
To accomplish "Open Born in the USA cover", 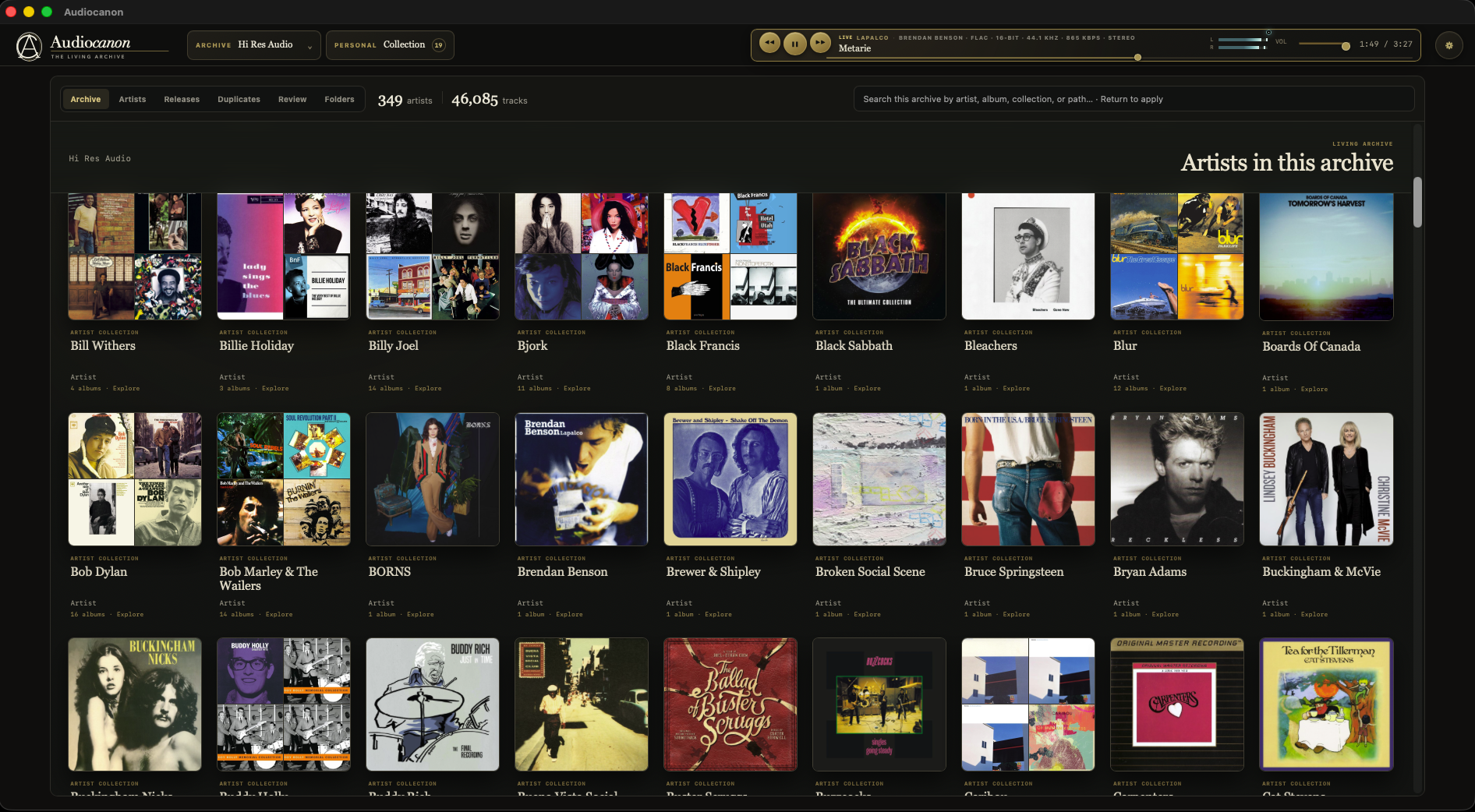I will tap(1028, 479).
